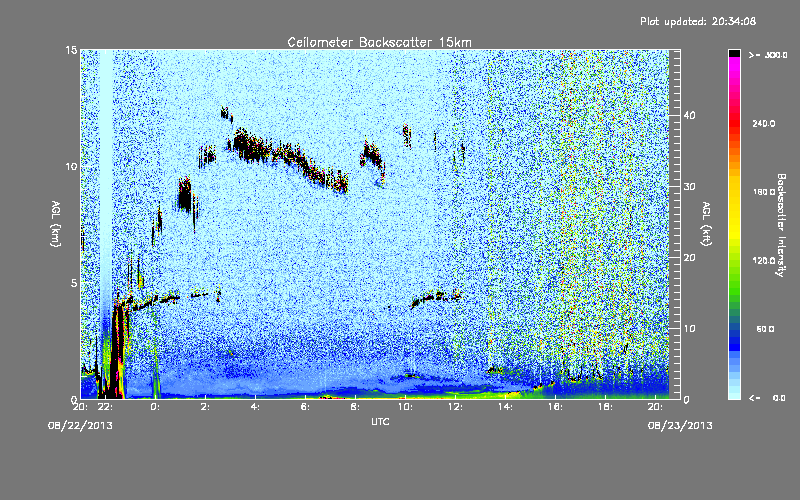The image size is (800, 500).
Task: Click the UTC axis label
Action: [x=380, y=421]
